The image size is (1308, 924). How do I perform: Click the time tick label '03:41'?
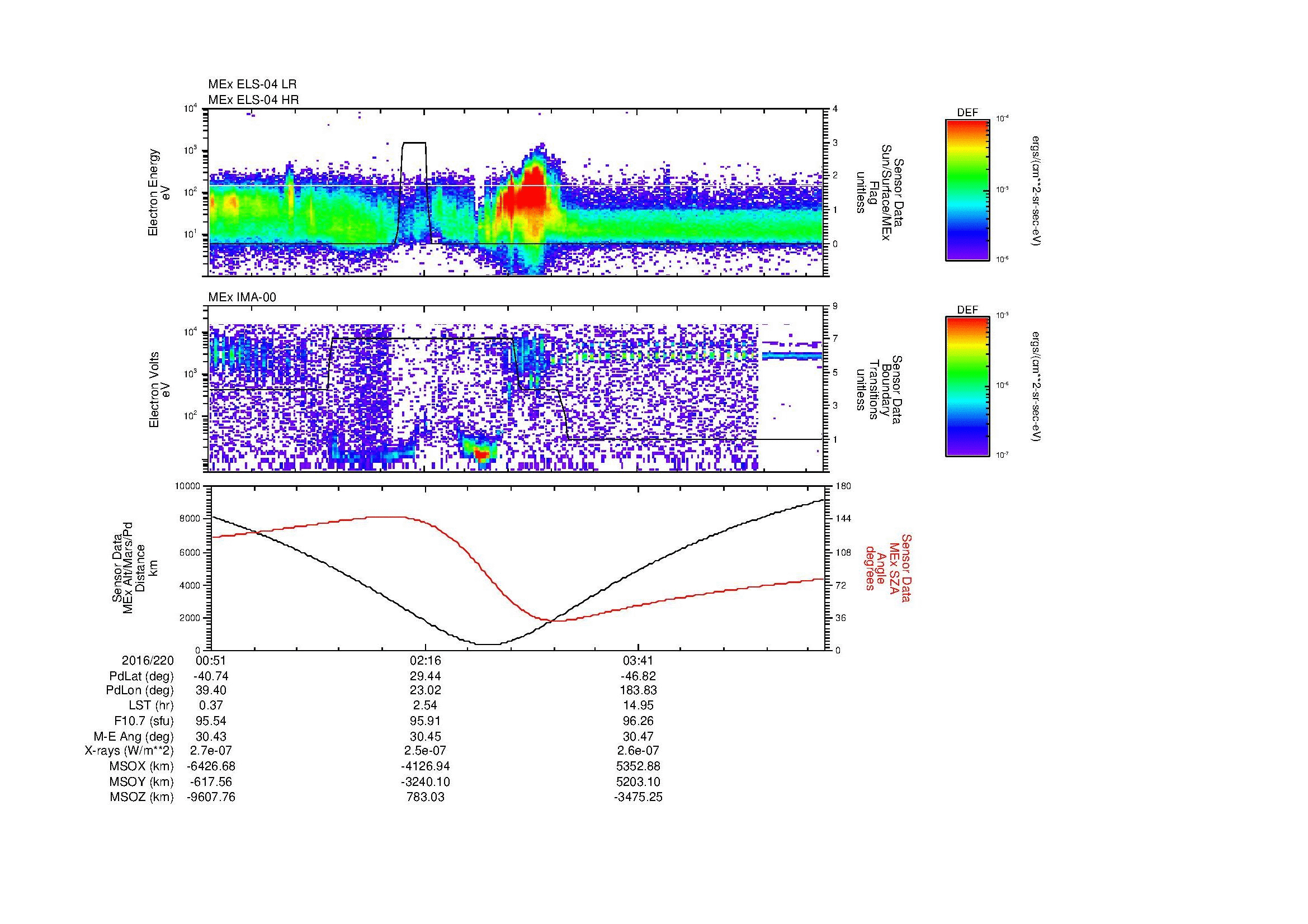638,660
